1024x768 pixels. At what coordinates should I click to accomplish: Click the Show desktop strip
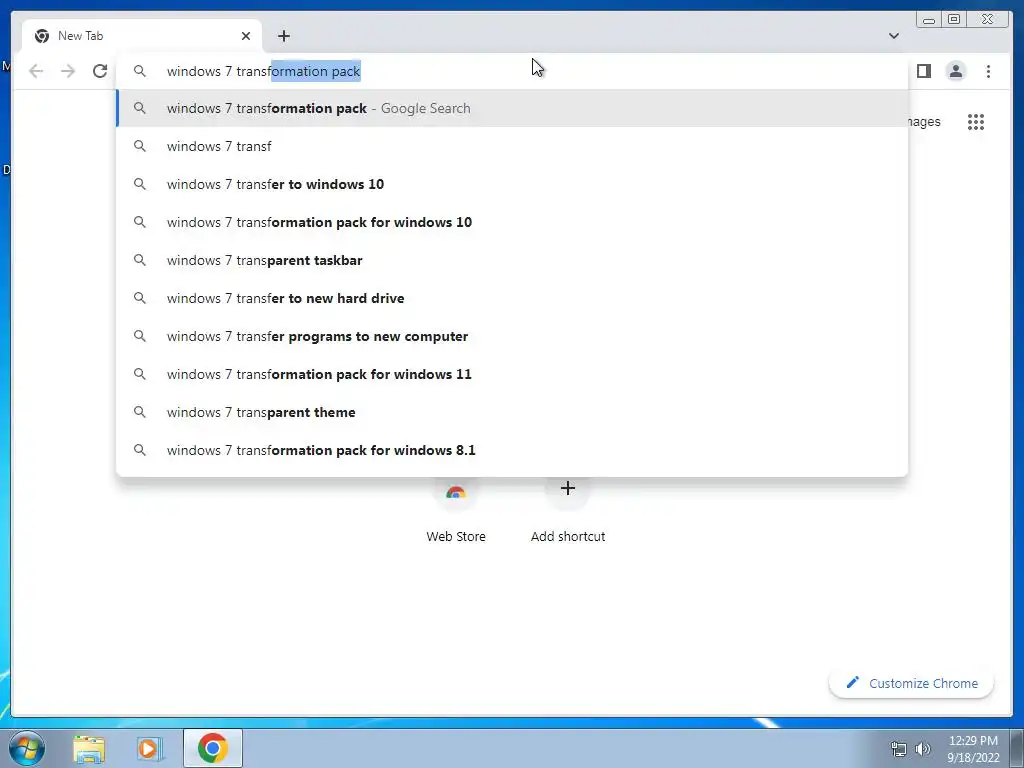tap(1017, 748)
